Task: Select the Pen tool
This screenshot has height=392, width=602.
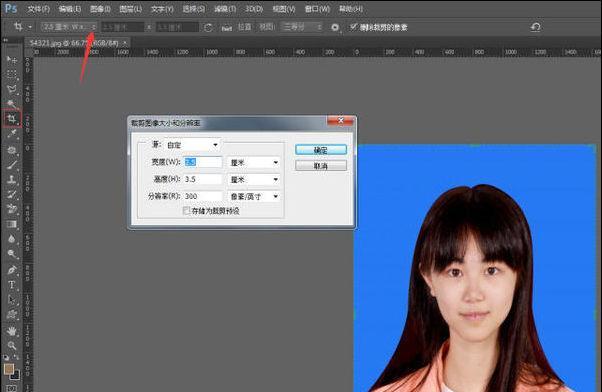Action: point(12,270)
